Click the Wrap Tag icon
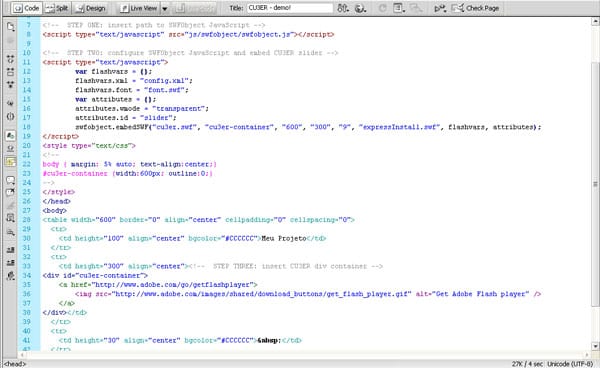Viewport: 600px width, 368px height. click(10, 205)
